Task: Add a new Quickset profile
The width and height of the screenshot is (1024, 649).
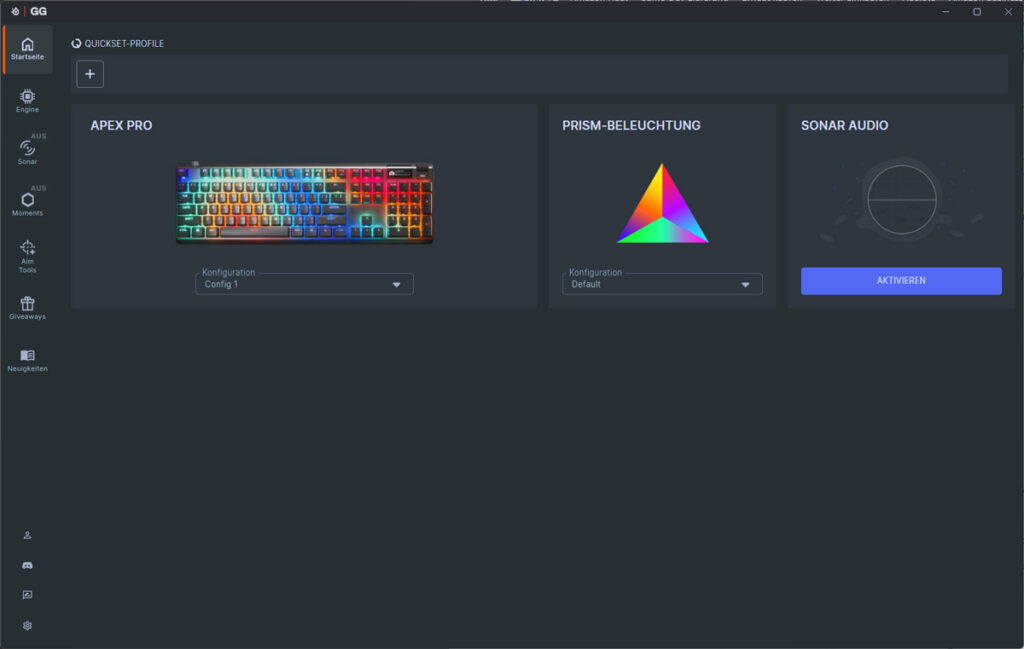Action: (90, 74)
